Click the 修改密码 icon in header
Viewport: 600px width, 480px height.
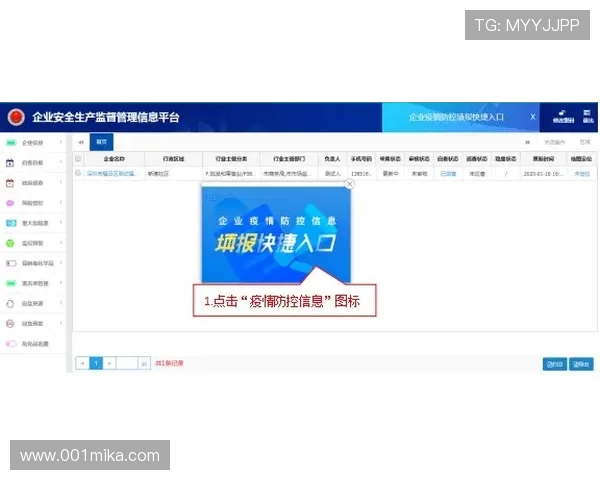coord(562,113)
